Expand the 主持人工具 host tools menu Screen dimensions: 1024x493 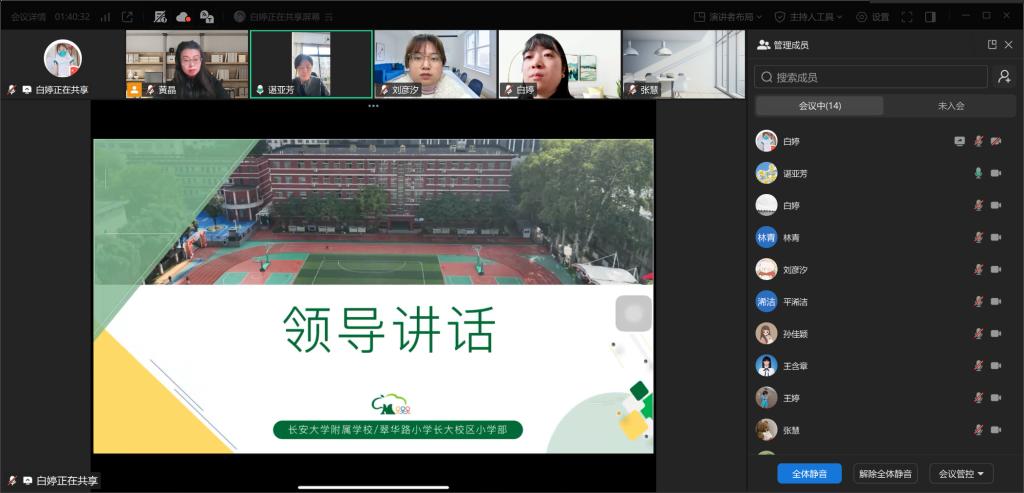pyautogui.click(x=809, y=17)
